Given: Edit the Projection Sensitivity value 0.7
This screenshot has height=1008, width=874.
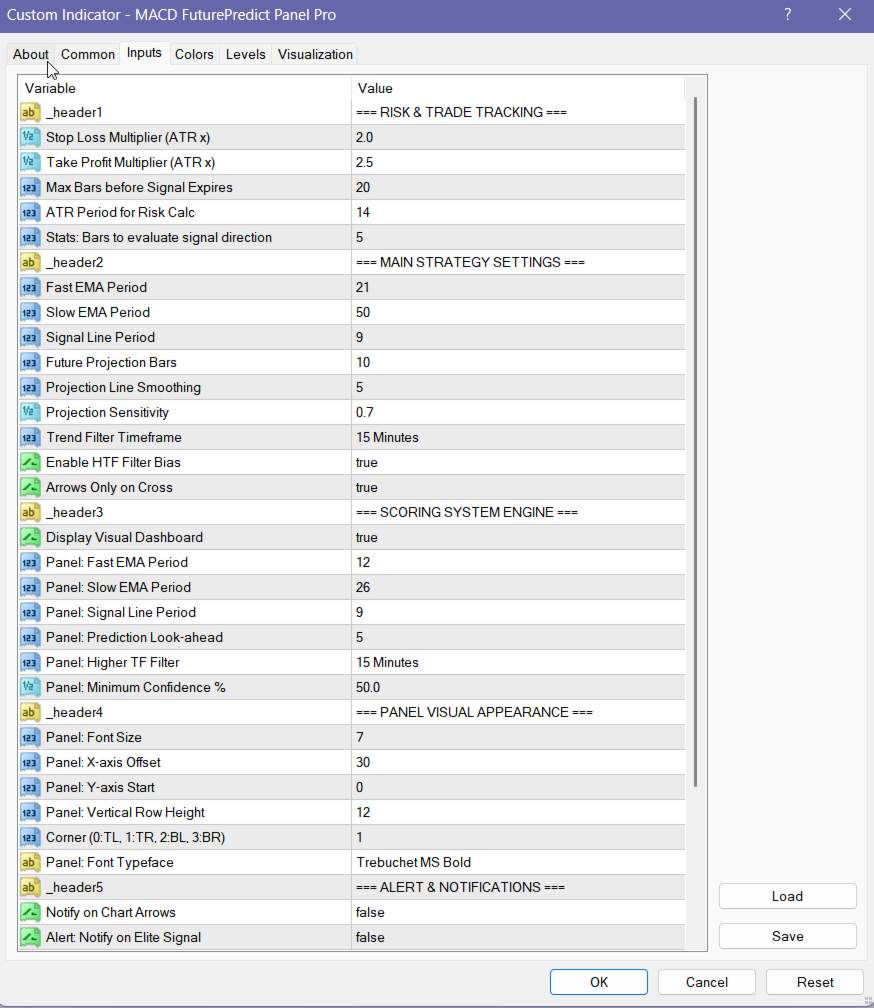Looking at the screenshot, I should pyautogui.click(x=518, y=413).
